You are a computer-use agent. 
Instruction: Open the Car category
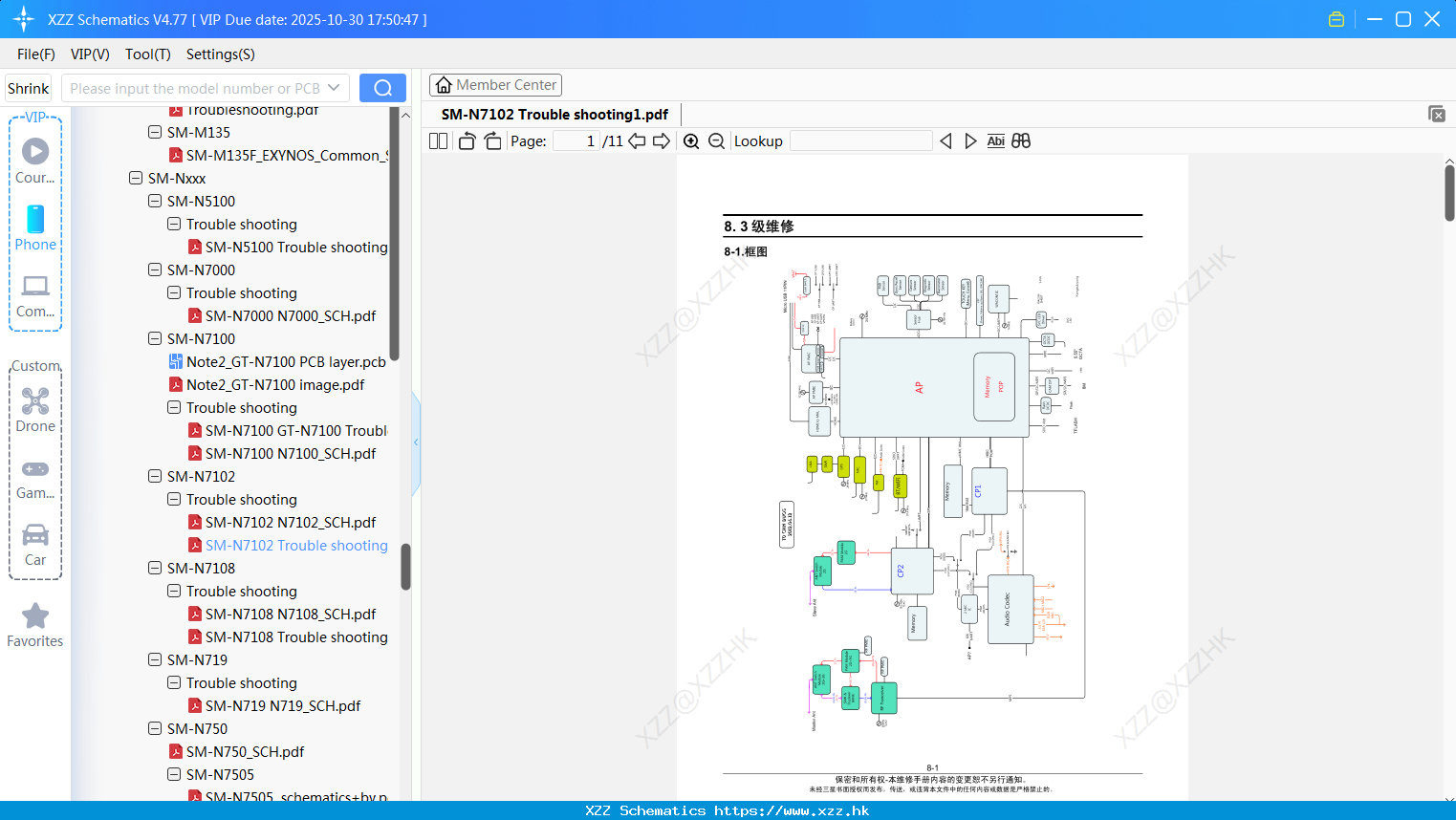(x=35, y=545)
